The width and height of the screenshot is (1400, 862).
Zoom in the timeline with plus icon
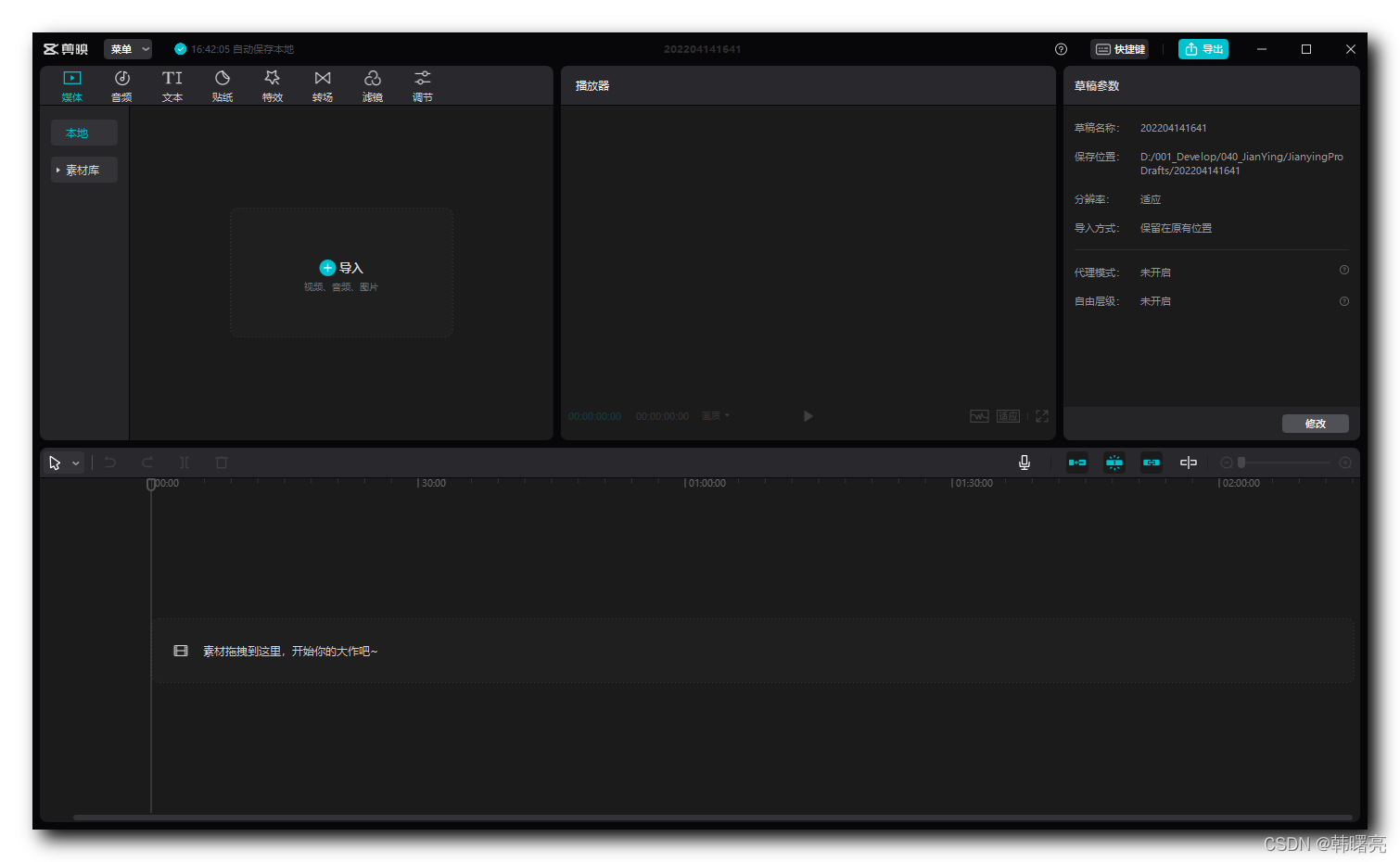click(x=1345, y=463)
